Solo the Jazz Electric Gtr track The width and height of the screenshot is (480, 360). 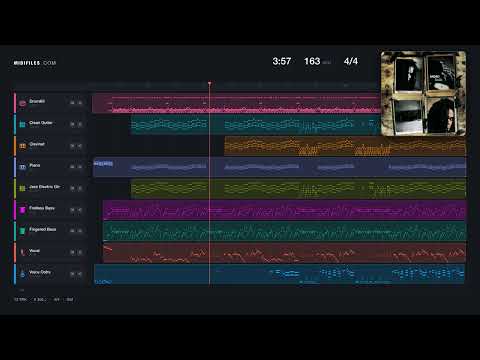[x=80, y=188]
